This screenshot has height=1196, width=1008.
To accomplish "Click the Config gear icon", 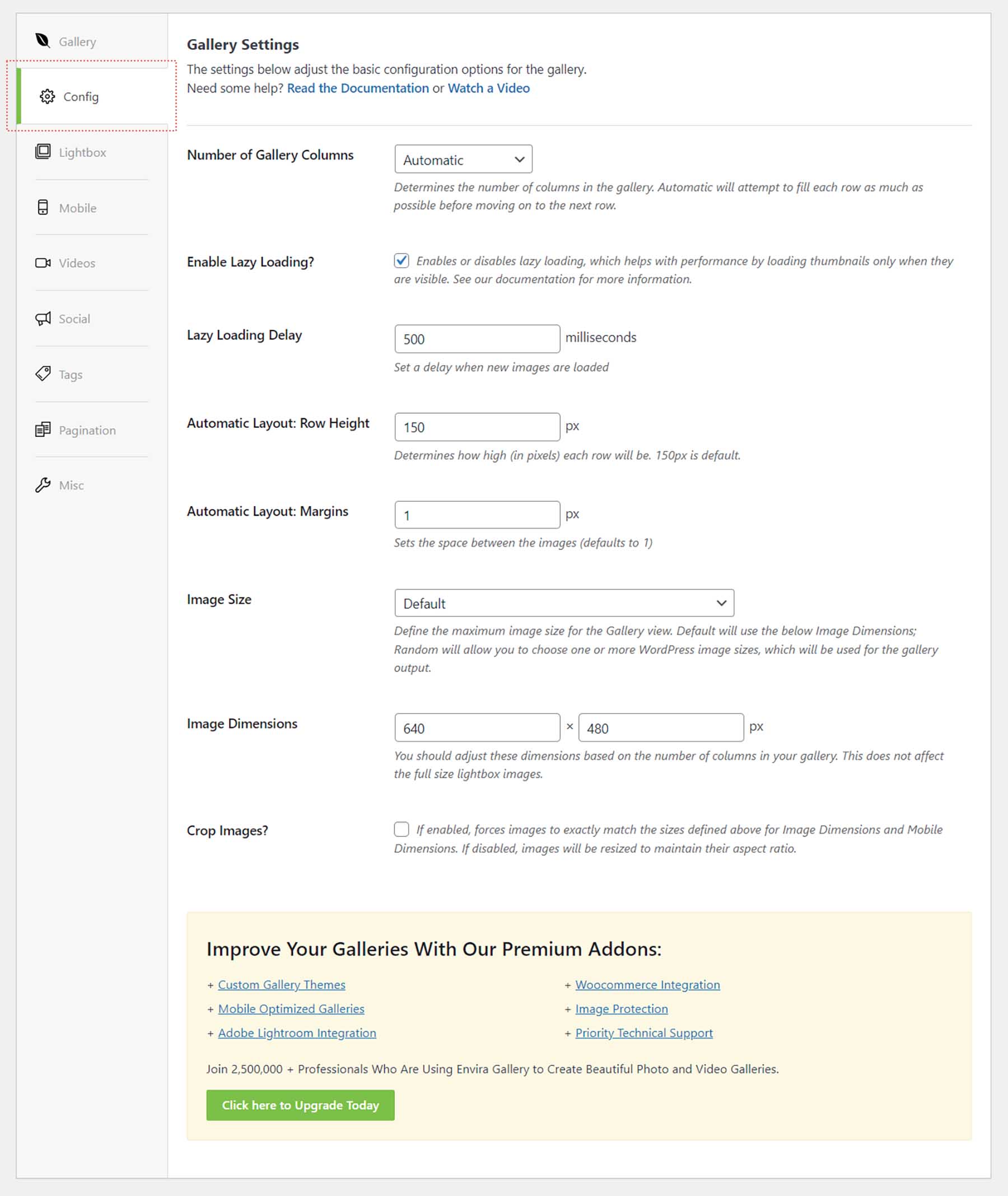I will point(47,96).
